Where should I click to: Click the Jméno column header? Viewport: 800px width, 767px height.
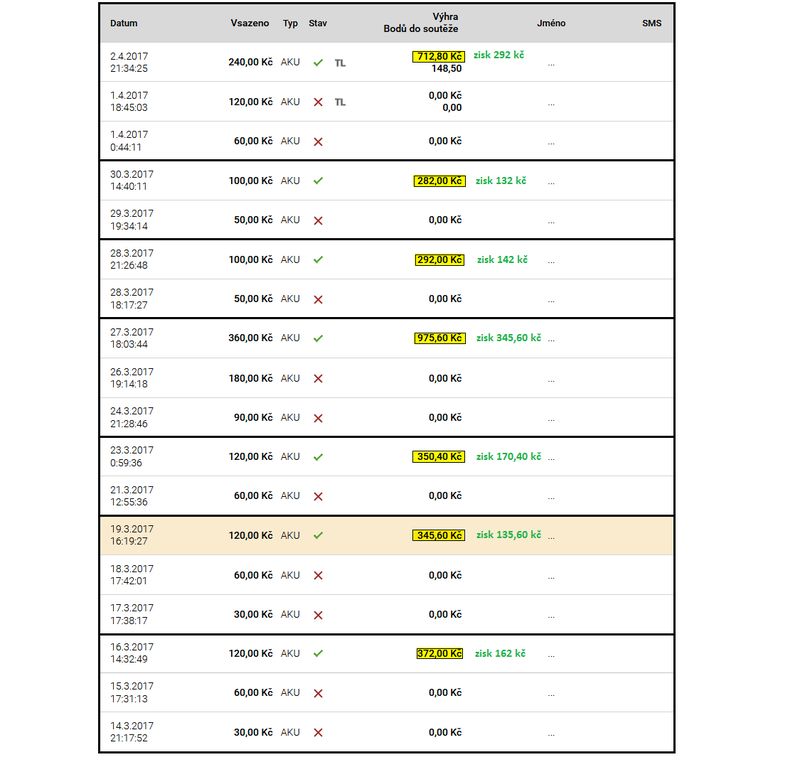coord(551,23)
